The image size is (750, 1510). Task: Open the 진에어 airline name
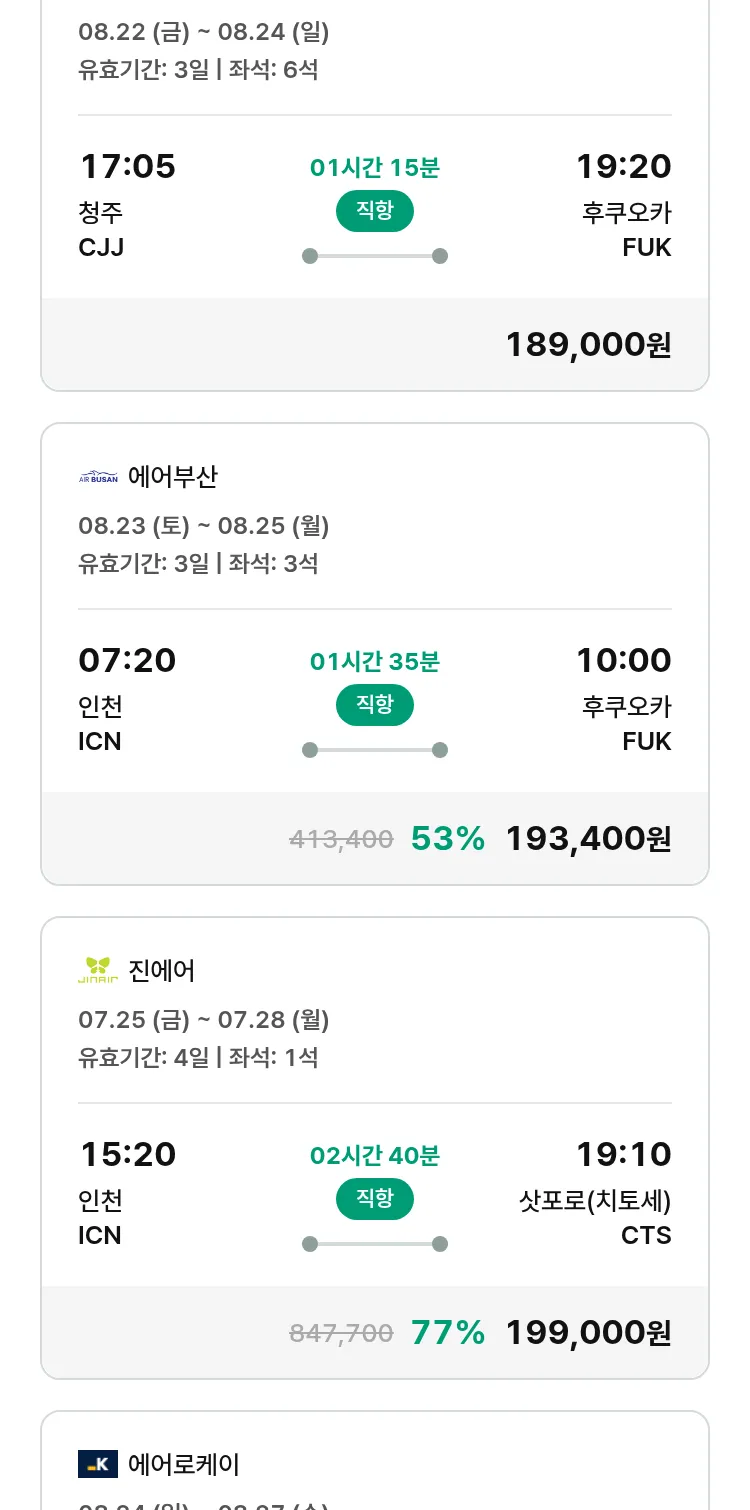[162, 971]
